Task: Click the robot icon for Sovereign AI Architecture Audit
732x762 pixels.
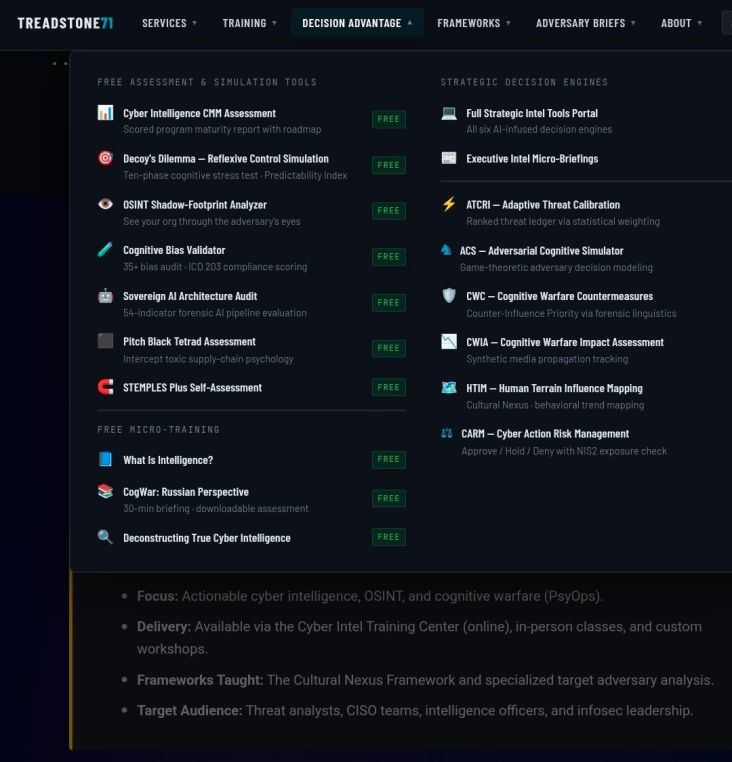Action: pyautogui.click(x=105, y=296)
